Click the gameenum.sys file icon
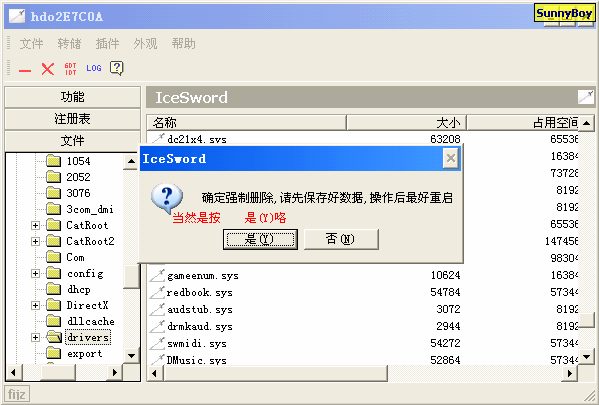 [x=157, y=275]
